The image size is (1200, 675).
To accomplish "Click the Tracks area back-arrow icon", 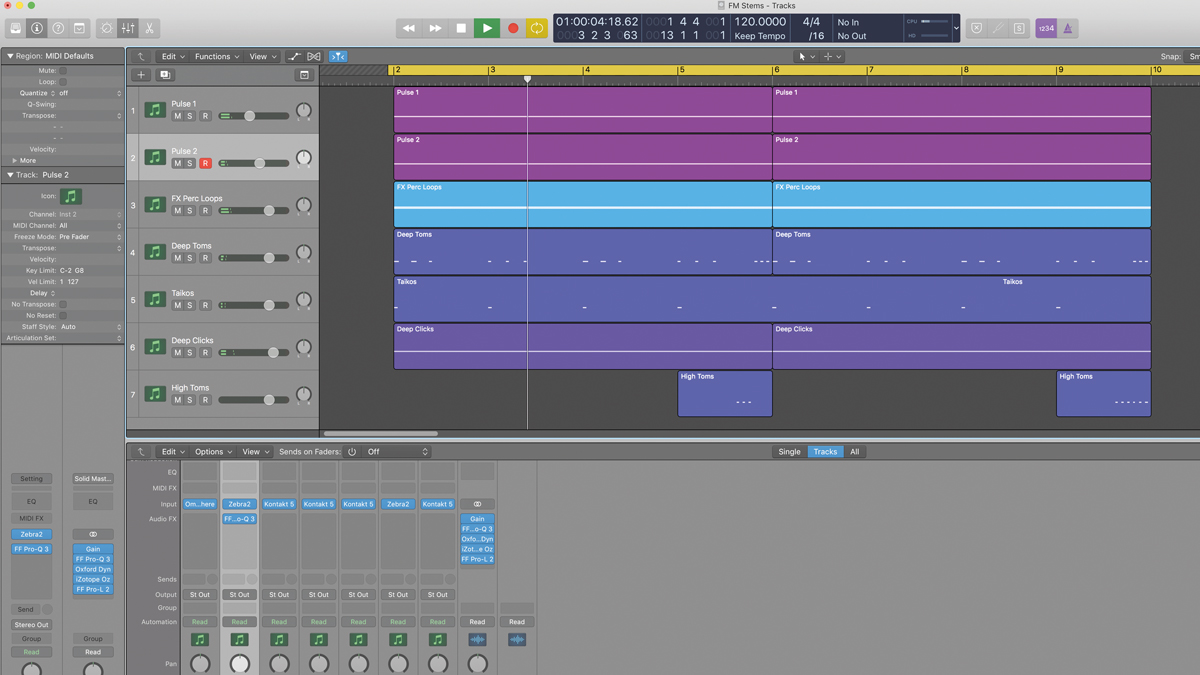I will (141, 57).
